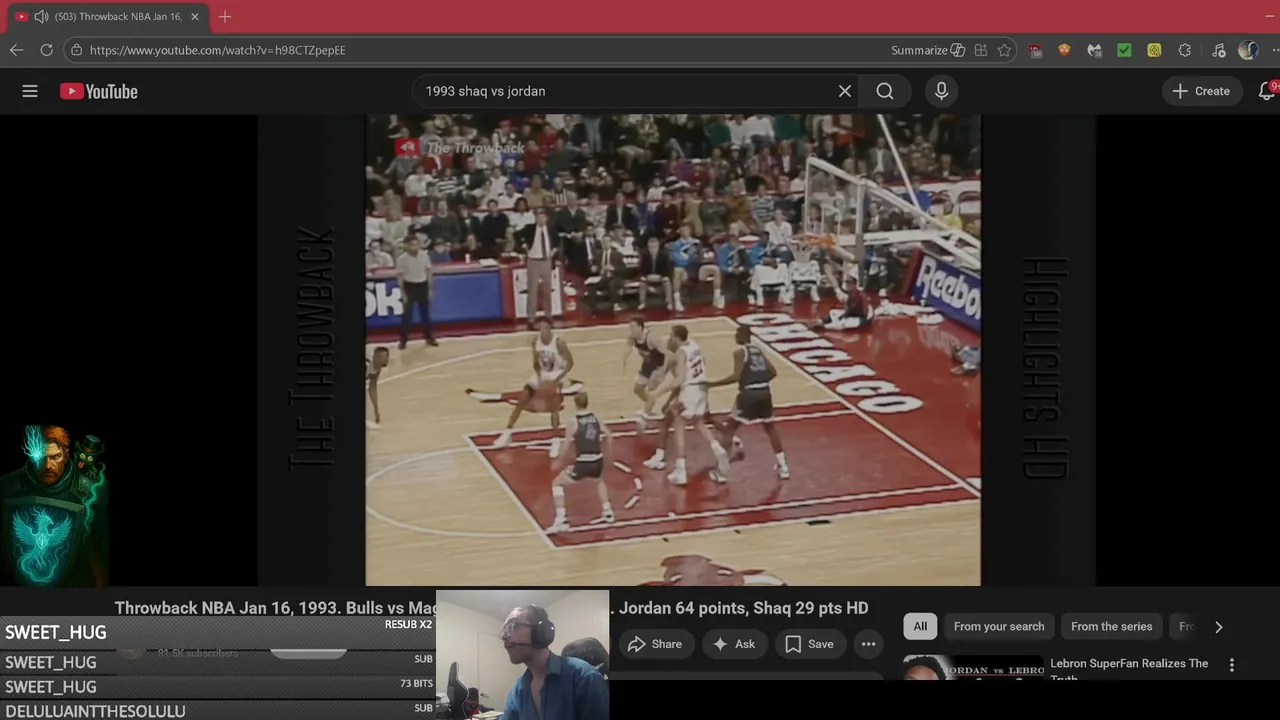The height and width of the screenshot is (720, 1280).
Task: Open the browser apps/split icon in address bar
Action: [981, 50]
